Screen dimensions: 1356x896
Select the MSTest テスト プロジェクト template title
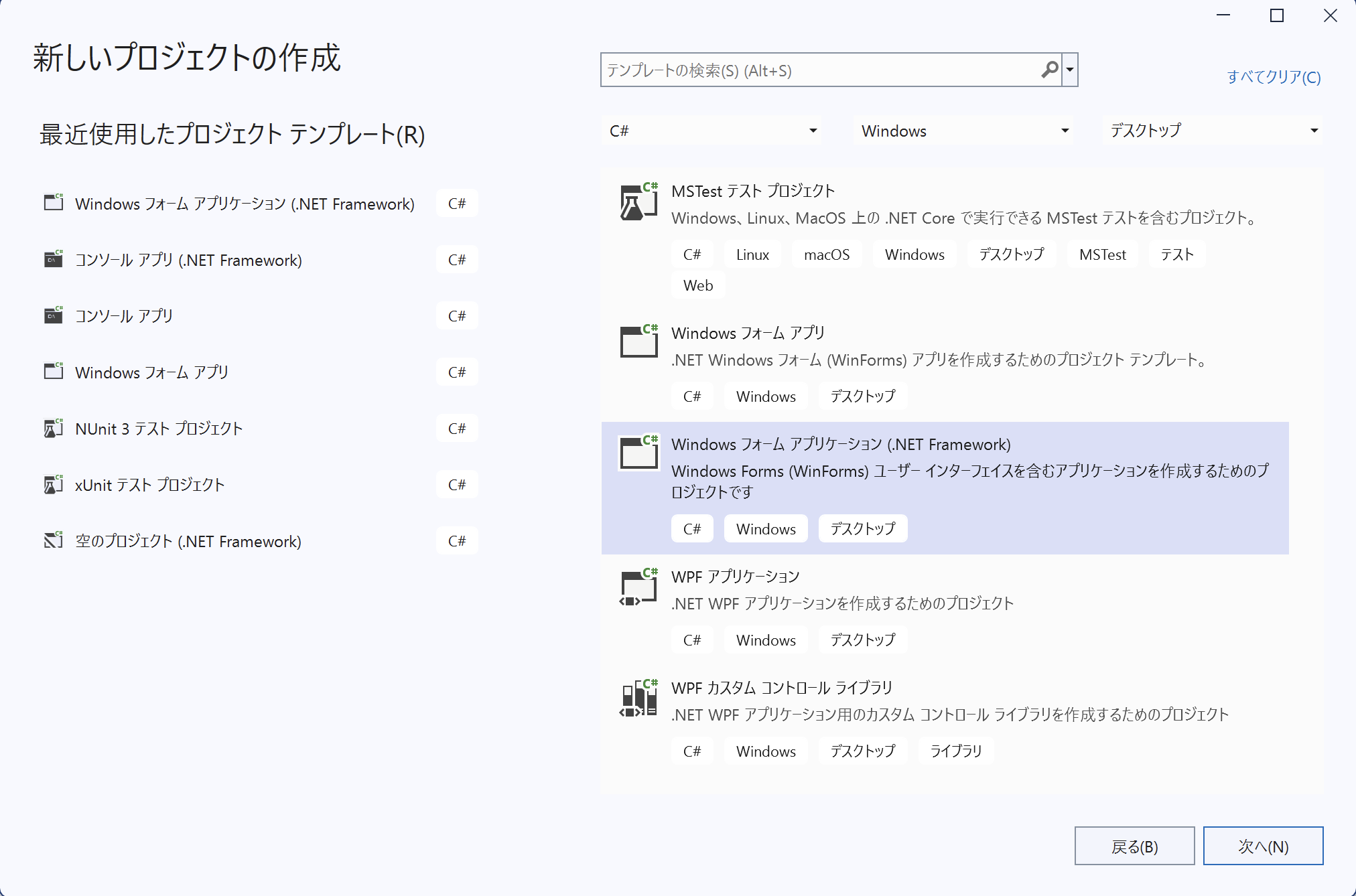click(x=753, y=191)
